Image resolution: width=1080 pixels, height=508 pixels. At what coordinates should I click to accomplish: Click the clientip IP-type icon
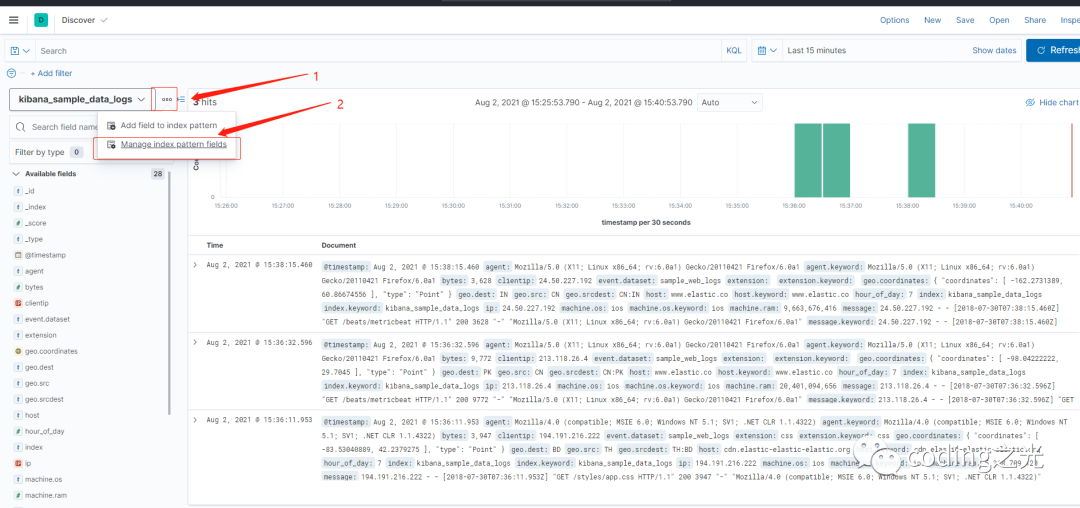click(18, 303)
